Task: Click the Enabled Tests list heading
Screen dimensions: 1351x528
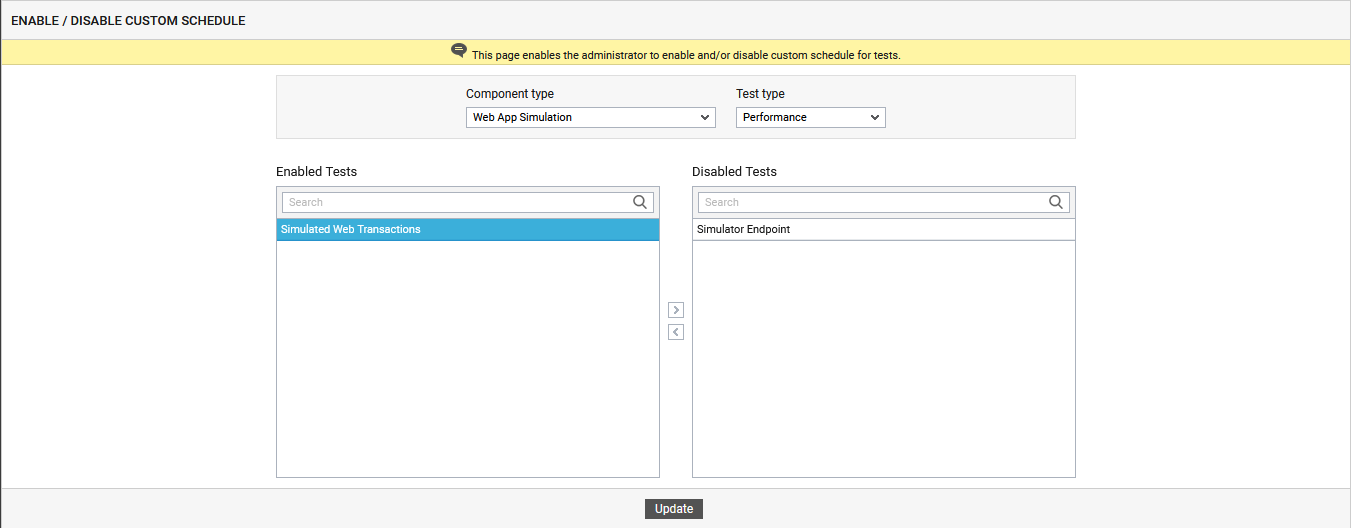Action: click(x=316, y=172)
